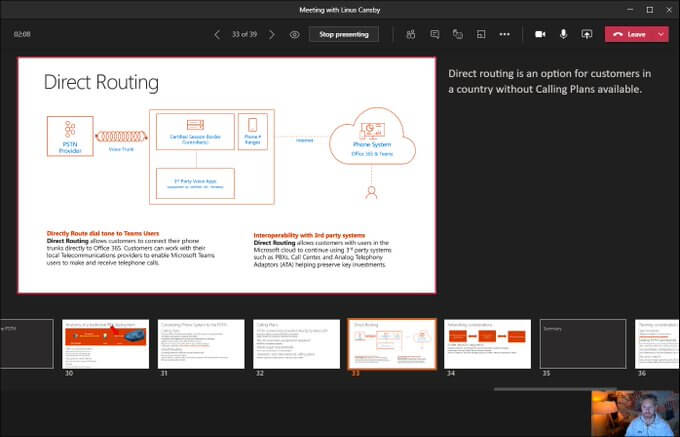Select the dark slide thumbnail before 30
Screen dimensions: 680x437
[x=26, y=344]
